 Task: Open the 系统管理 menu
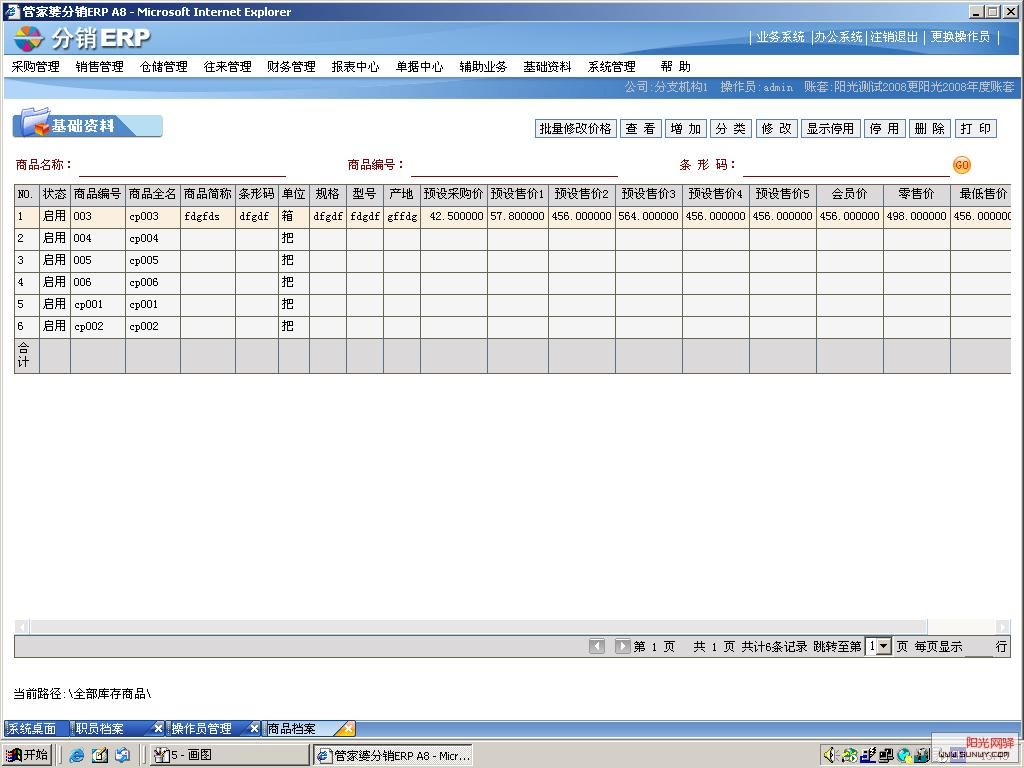click(611, 66)
